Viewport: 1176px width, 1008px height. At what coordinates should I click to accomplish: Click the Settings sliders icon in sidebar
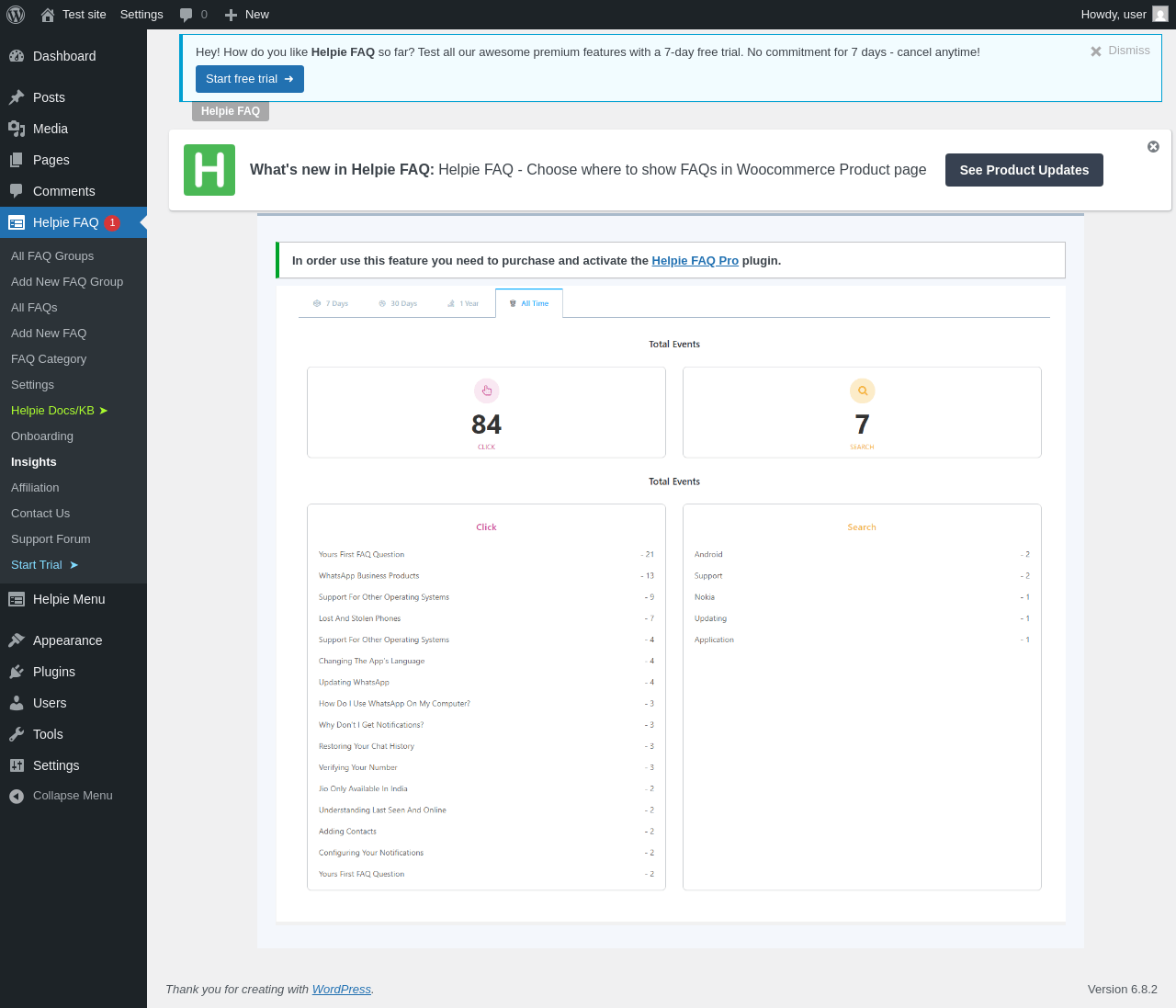[x=17, y=765]
